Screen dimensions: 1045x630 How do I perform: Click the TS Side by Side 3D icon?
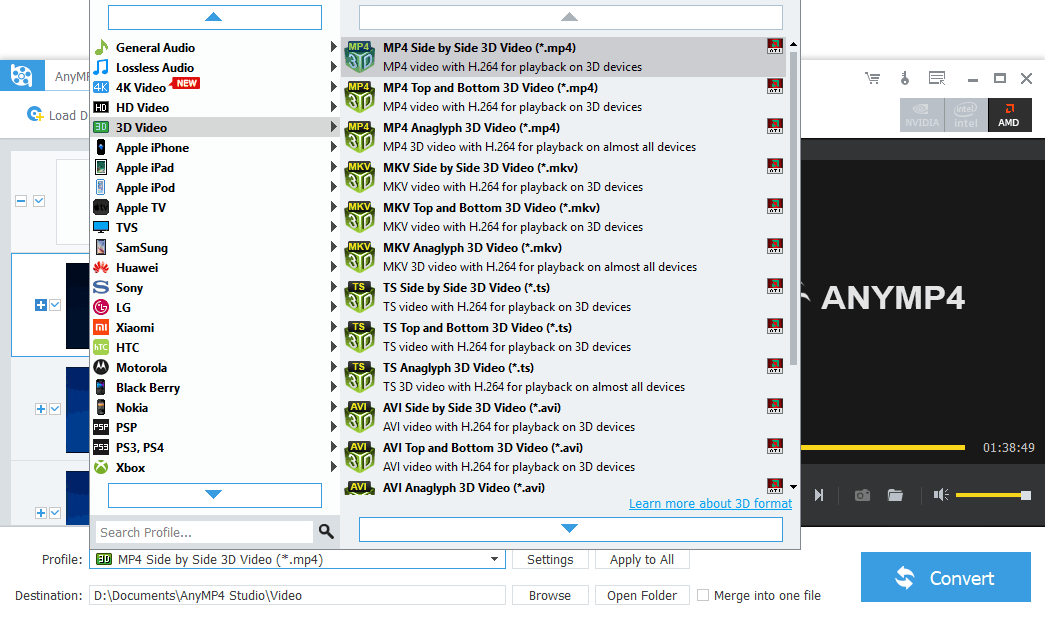tap(360, 297)
